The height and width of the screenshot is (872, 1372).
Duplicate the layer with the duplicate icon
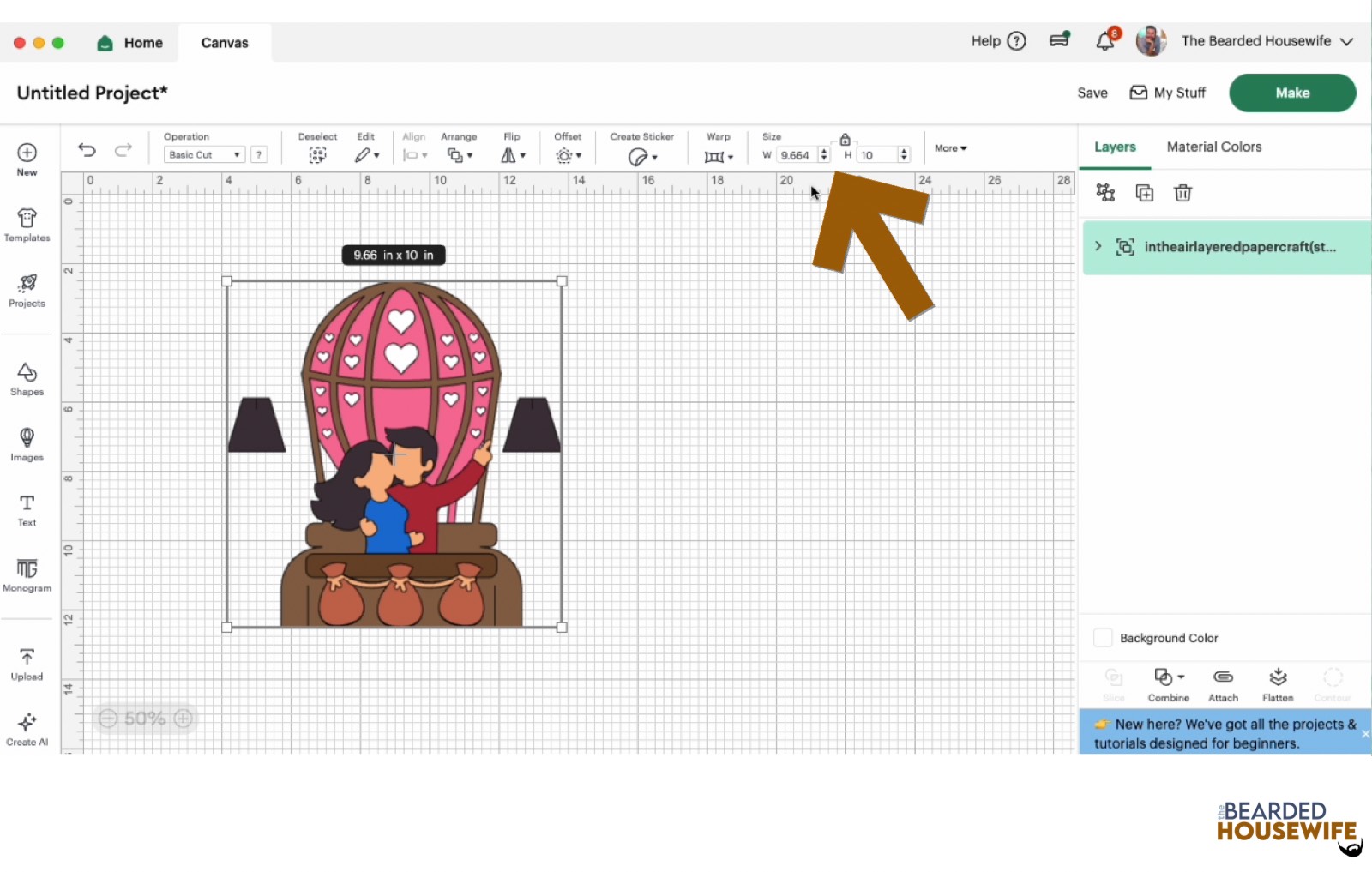pos(1144,193)
